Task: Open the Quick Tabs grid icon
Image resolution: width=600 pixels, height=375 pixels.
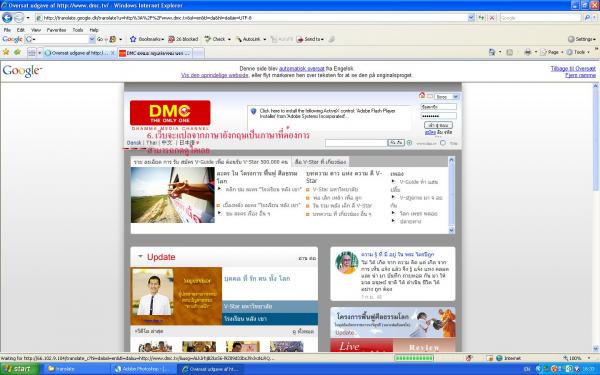Action: click(32, 53)
